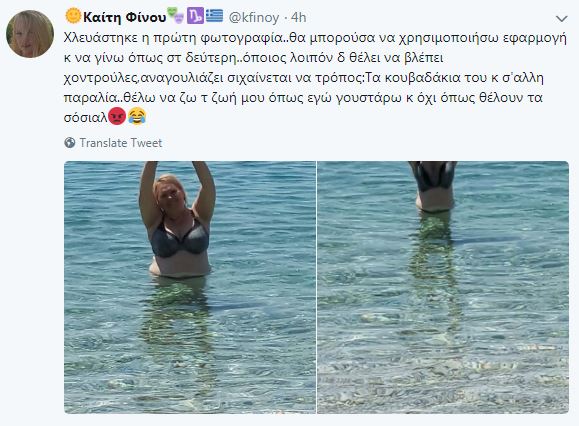Image resolution: width=579 pixels, height=426 pixels.
Task: Open the tweet options chevron menu
Action: click(562, 18)
